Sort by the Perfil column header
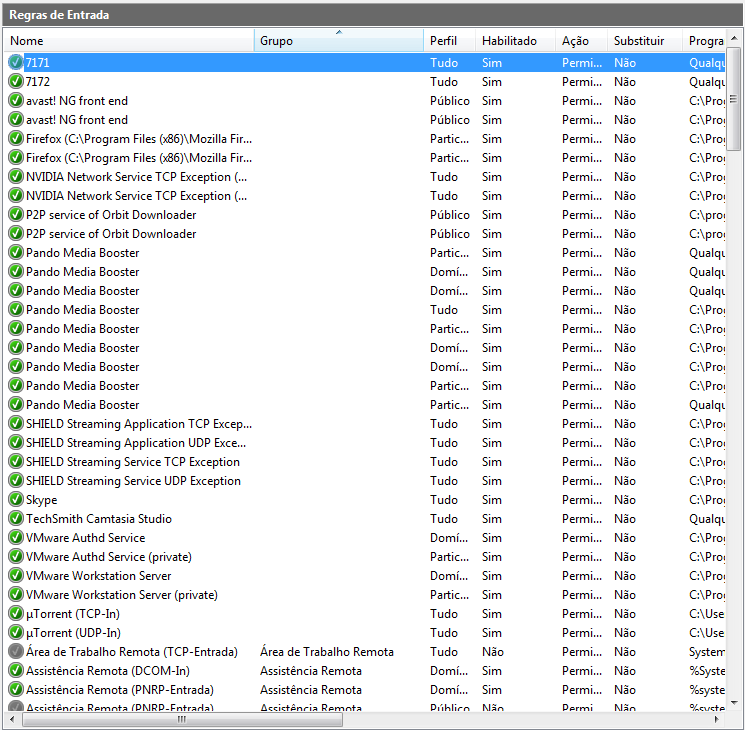Image resolution: width=745 pixels, height=730 pixels. click(449, 41)
